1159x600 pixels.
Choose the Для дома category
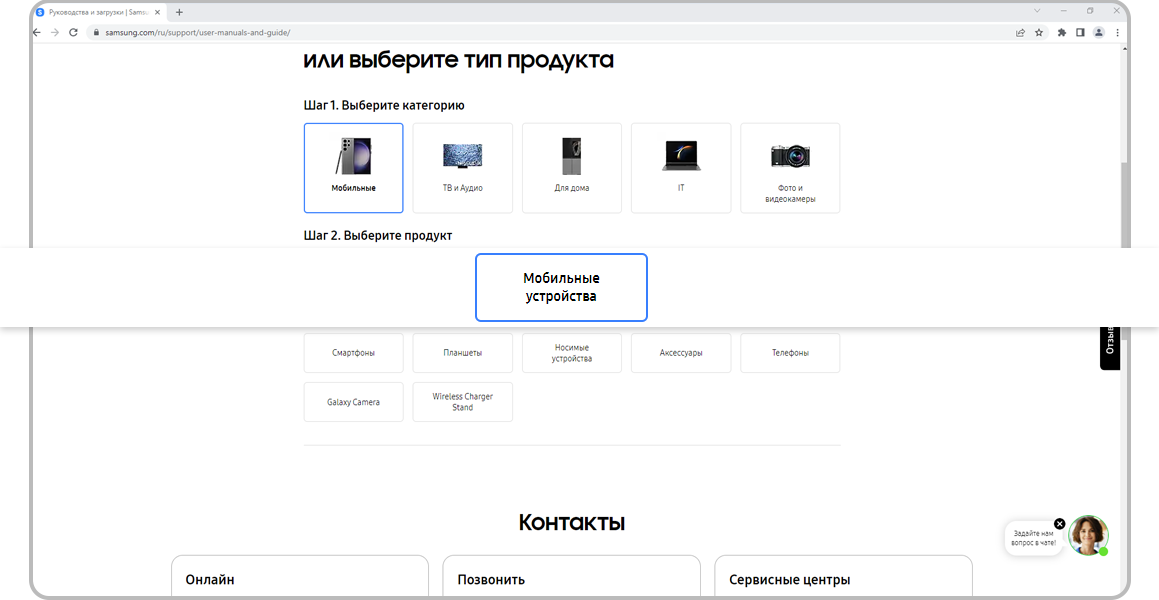click(572, 168)
